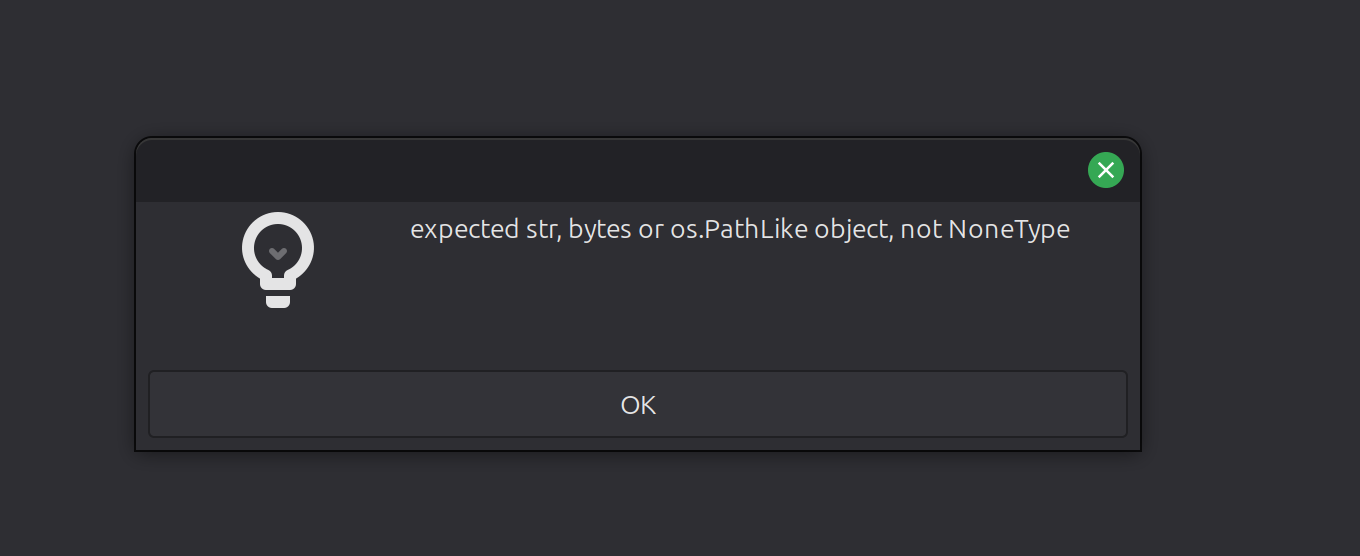Image resolution: width=1360 pixels, height=556 pixels.
Task: Click the word "str," in the error
Action: (540, 230)
